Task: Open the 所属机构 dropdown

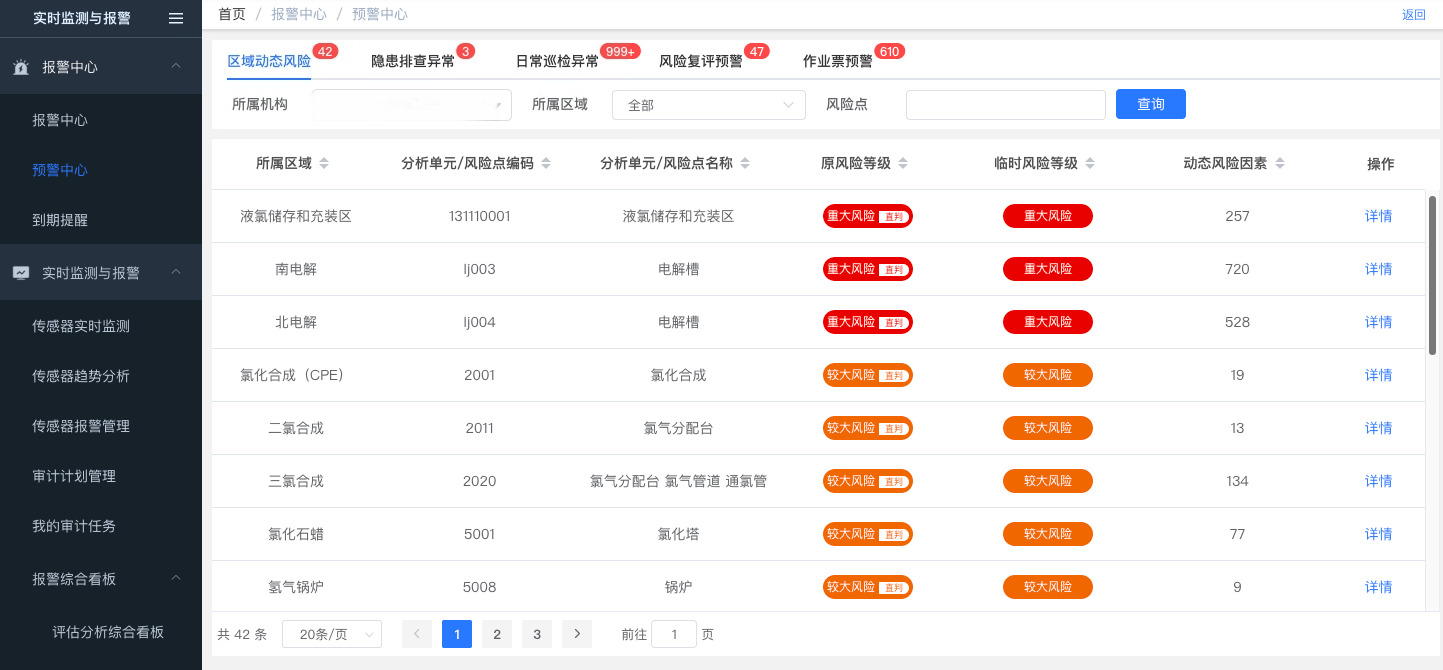Action: click(411, 105)
